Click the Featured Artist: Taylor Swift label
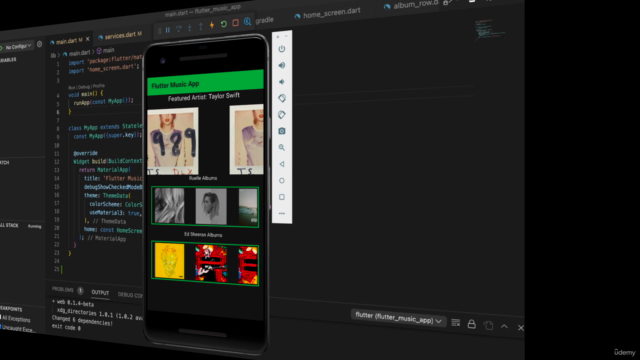This screenshot has width=640, height=360. pos(204,97)
